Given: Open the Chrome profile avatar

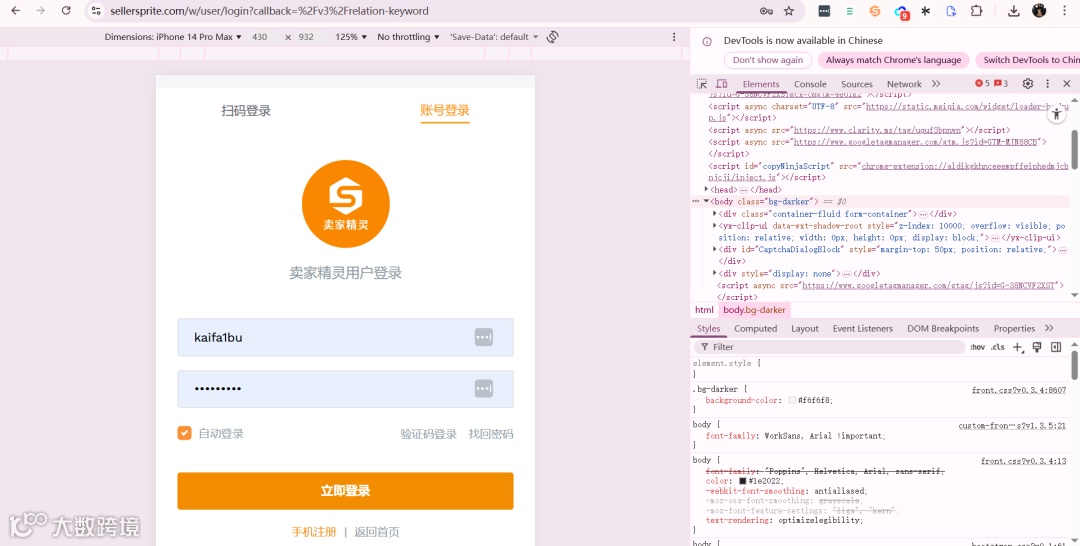Looking at the screenshot, I should click(1039, 11).
